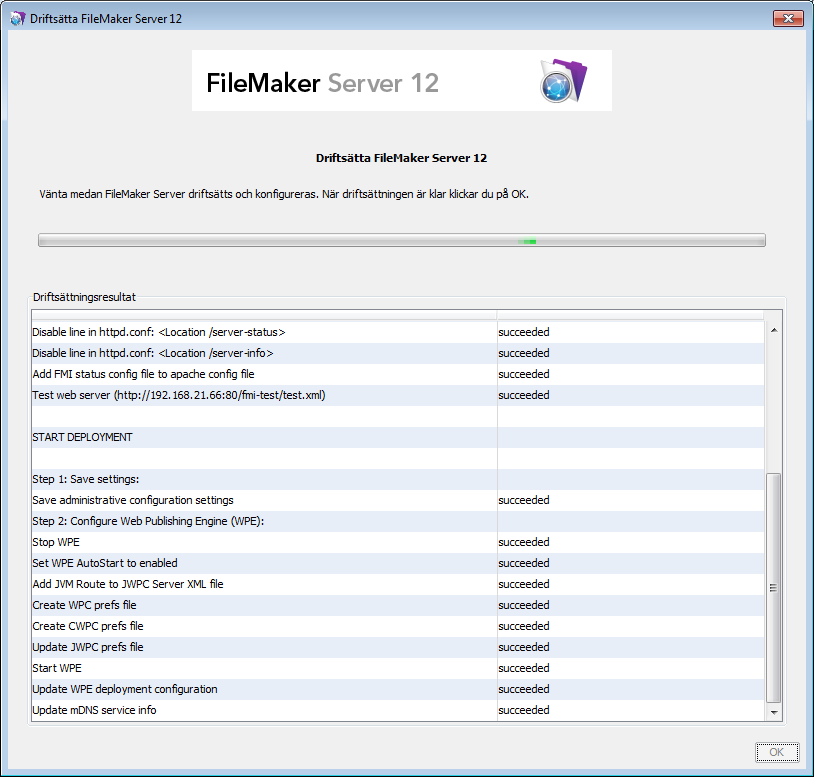Screen dimensions: 814x777
Task: Click the 'FileMaker Server 12' banner text
Action: click(322, 83)
